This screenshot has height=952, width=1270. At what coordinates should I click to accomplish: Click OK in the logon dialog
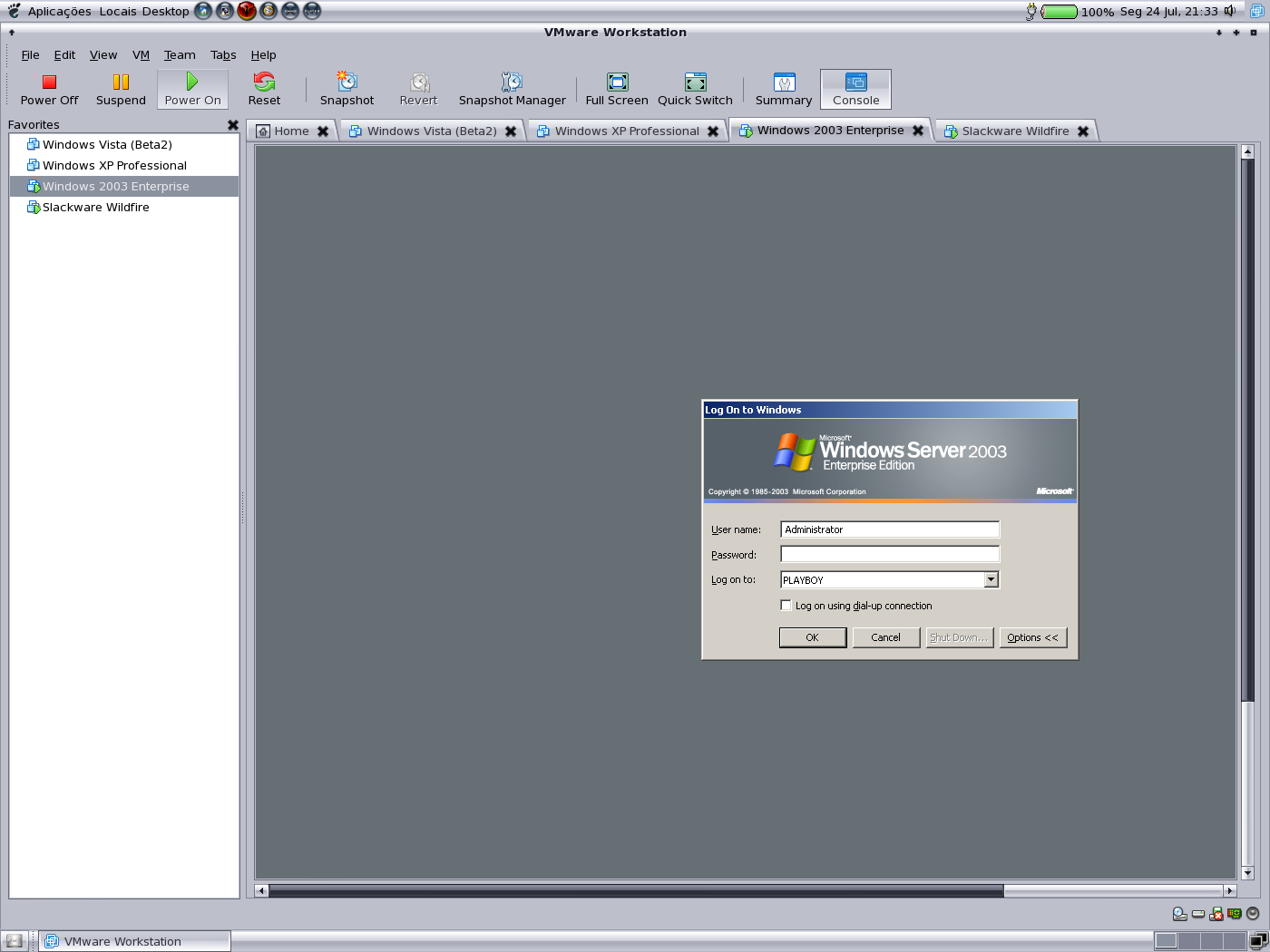(x=813, y=637)
